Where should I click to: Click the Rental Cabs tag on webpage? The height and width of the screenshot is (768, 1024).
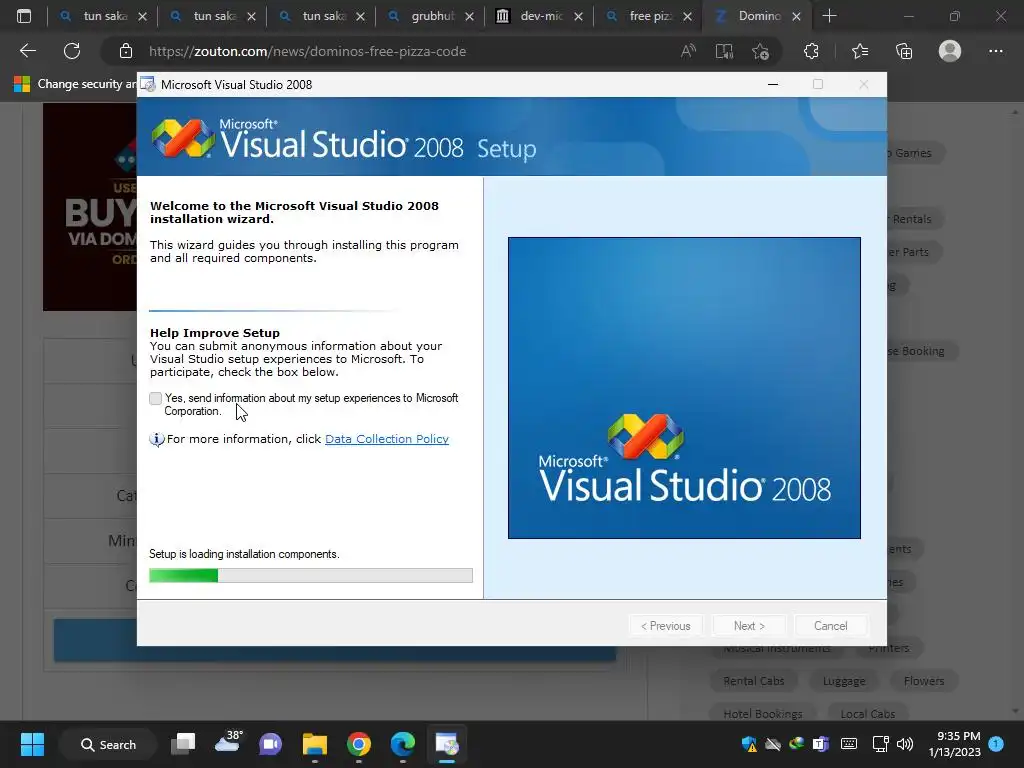point(754,680)
